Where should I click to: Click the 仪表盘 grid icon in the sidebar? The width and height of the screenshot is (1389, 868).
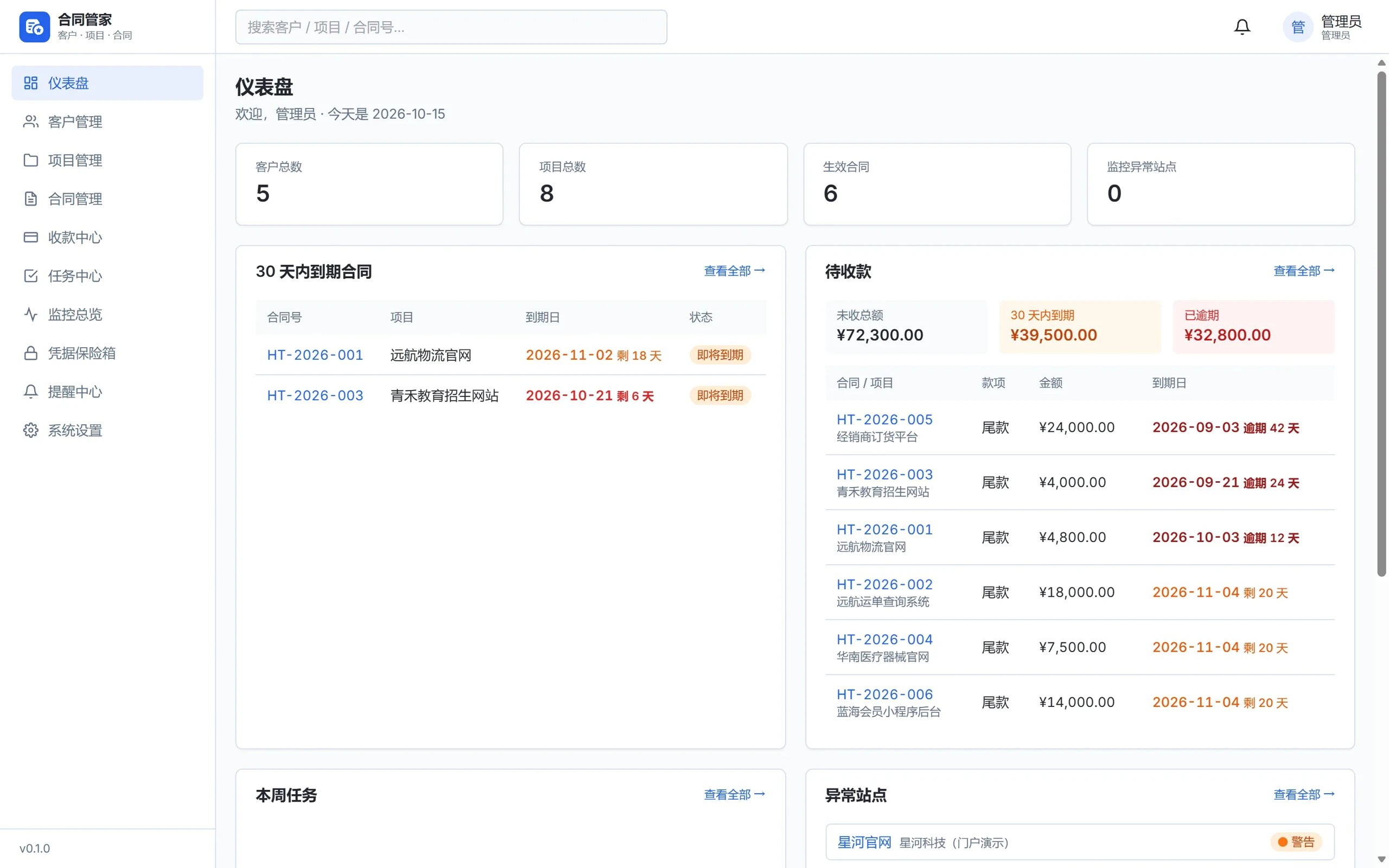[31, 83]
